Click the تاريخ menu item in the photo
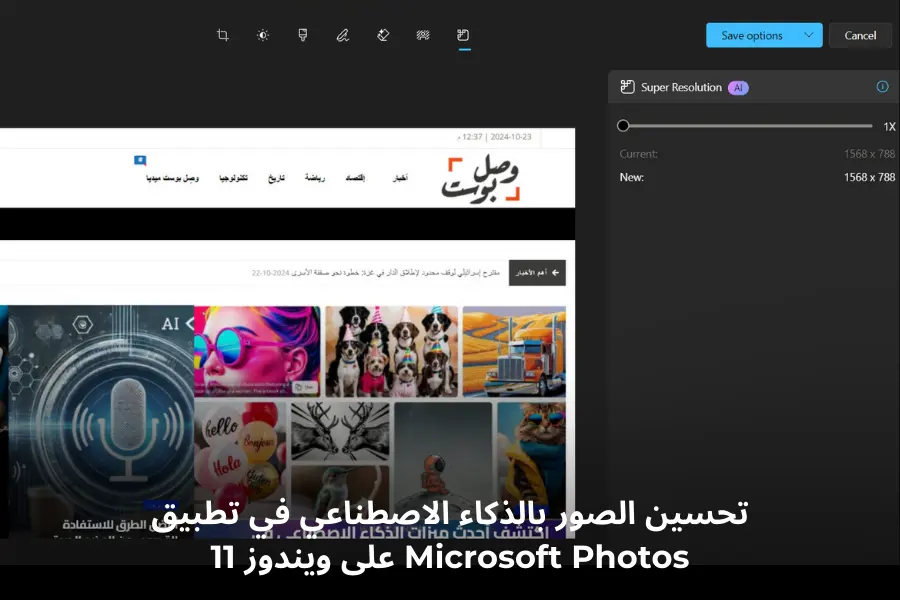The image size is (900, 600). point(277,178)
